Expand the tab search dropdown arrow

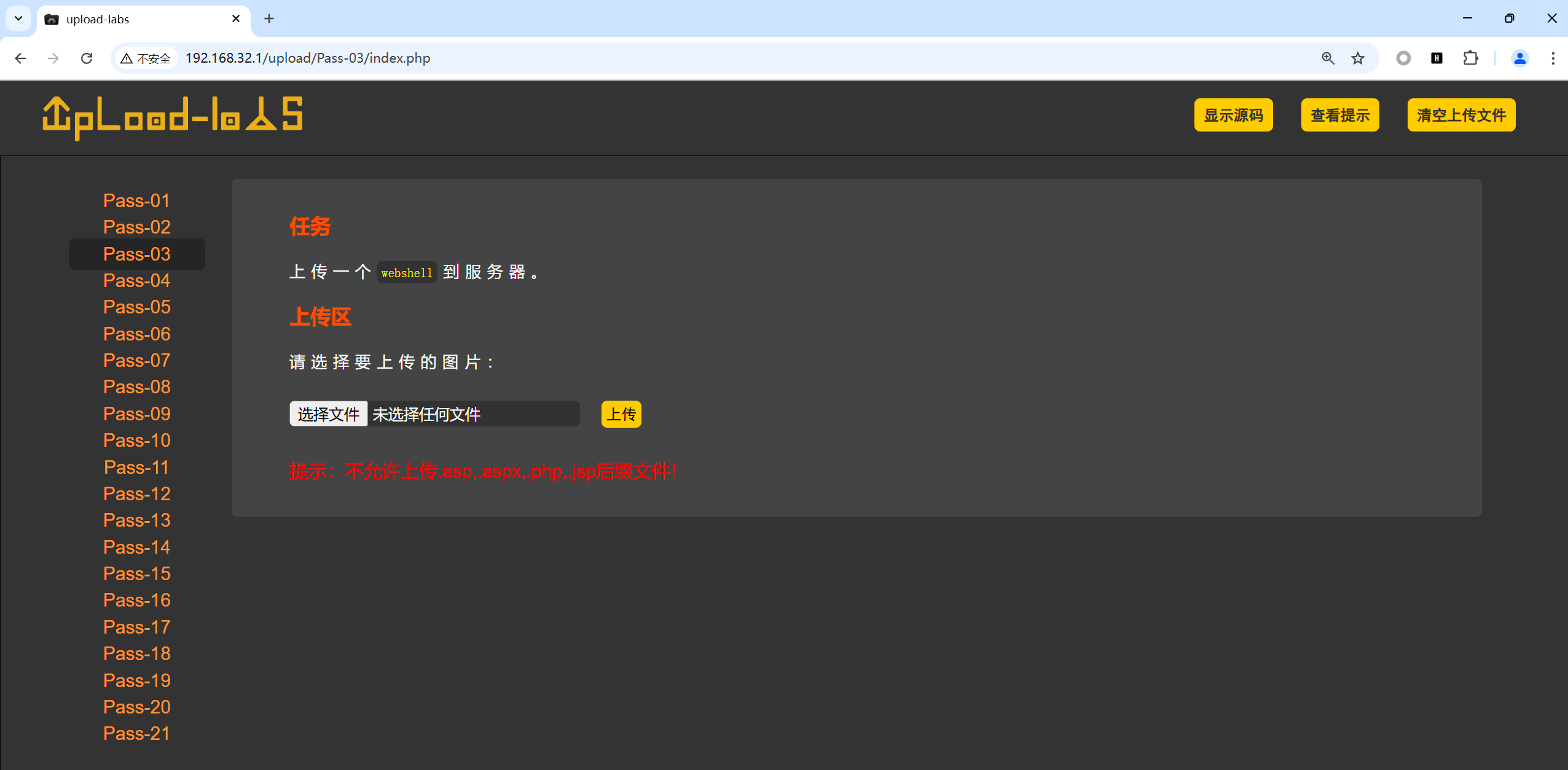tap(18, 18)
